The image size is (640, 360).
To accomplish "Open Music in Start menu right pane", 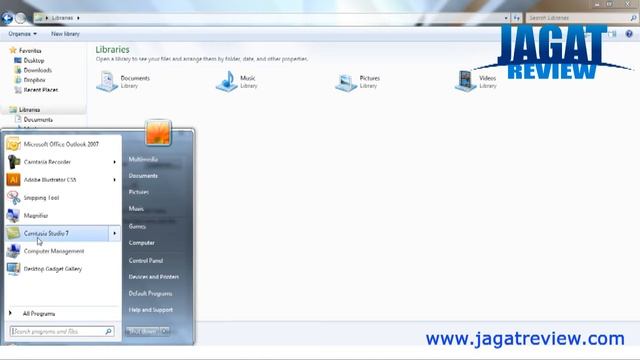I will point(136,209).
